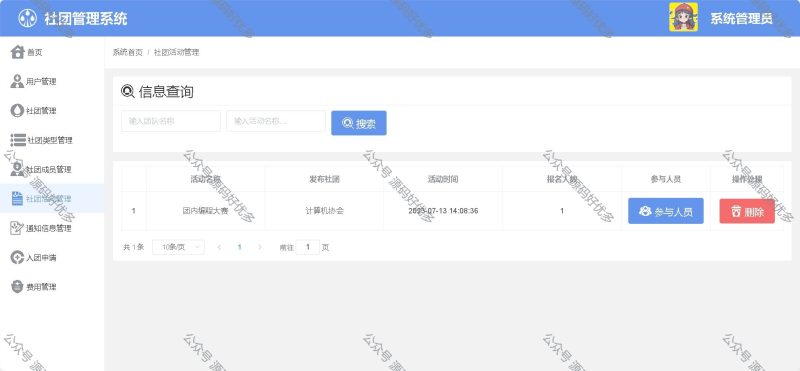The width and height of the screenshot is (800, 371).
Task: Open 社团成员管理 menu item
Action: [52, 169]
